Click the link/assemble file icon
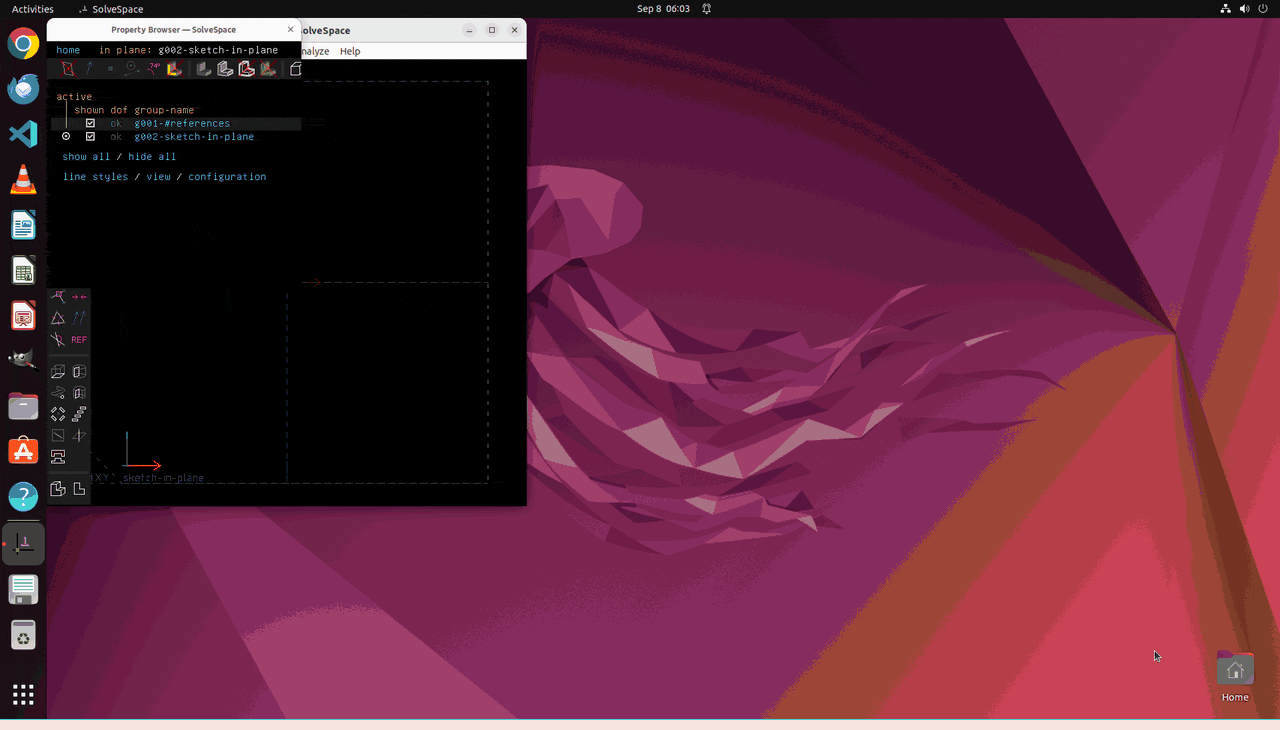Image resolution: width=1280 pixels, height=730 pixels. pyautogui.click(x=58, y=457)
